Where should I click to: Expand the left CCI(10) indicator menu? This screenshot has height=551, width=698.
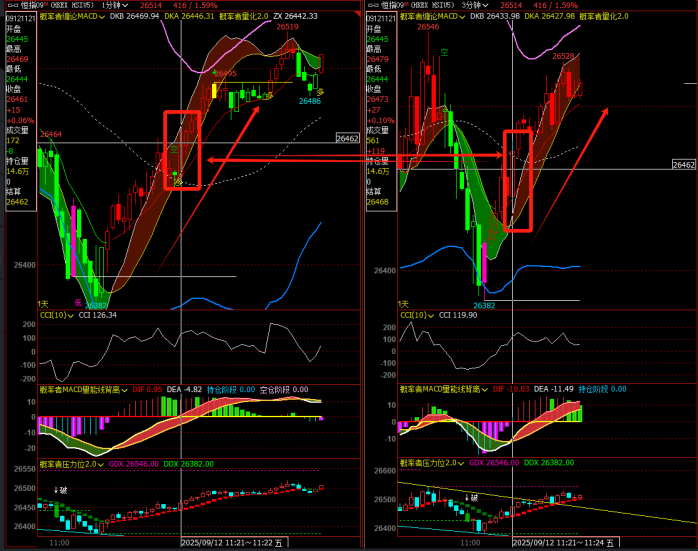tap(70, 315)
